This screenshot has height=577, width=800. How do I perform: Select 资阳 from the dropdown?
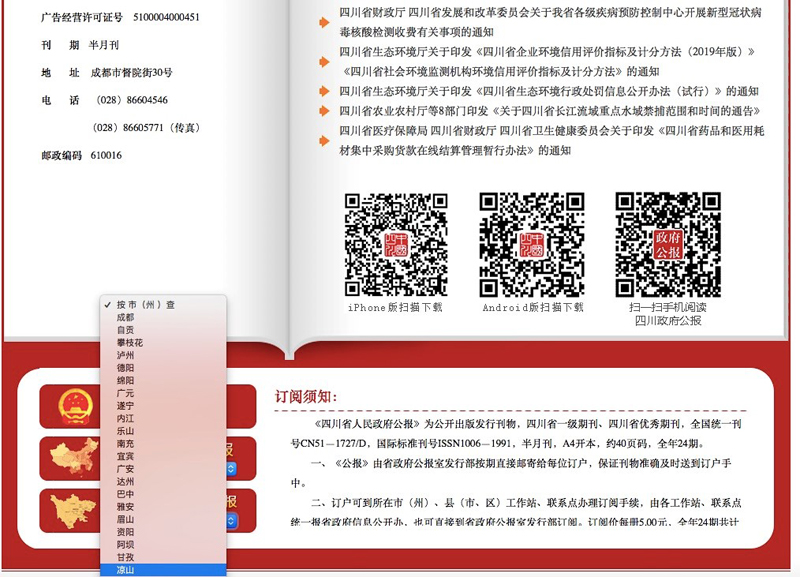pyautogui.click(x=163, y=532)
